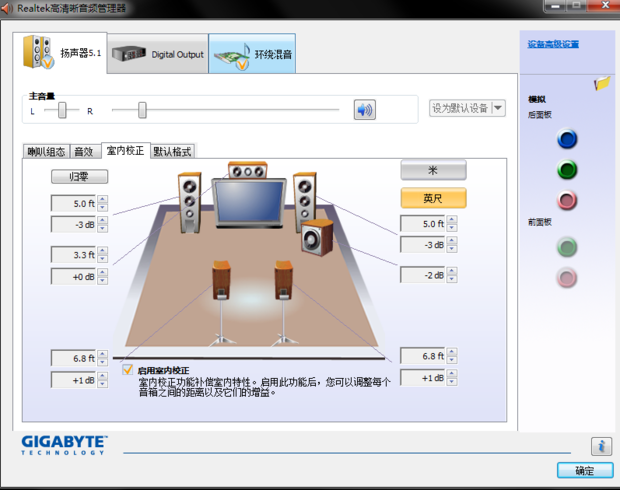Click the front right -3 dB gain field
Image resolution: width=620 pixels, height=490 pixels.
click(x=423, y=245)
